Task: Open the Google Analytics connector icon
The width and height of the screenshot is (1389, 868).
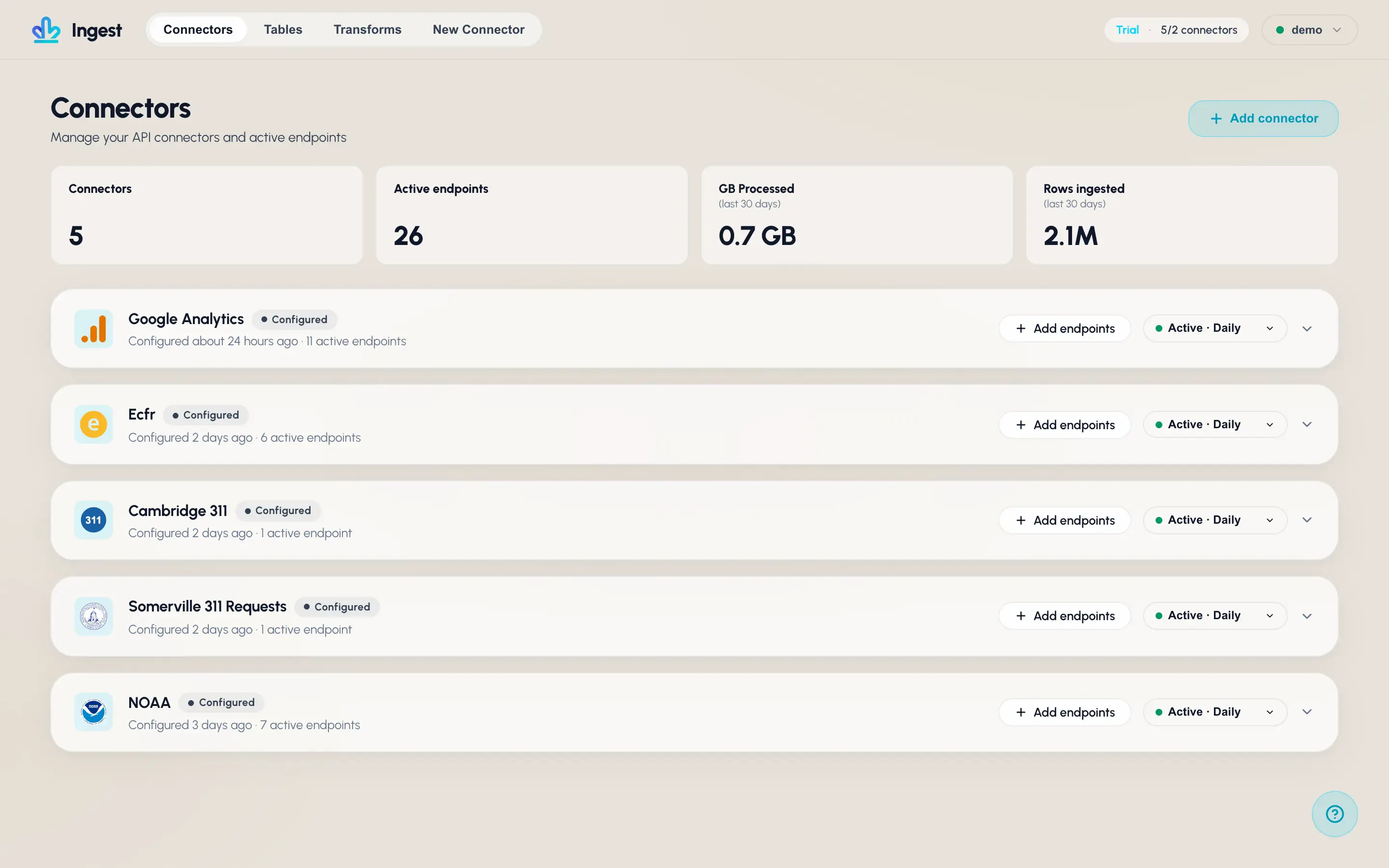Action: (94, 329)
